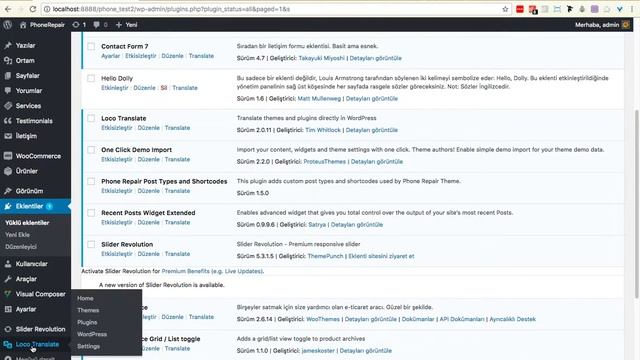Image resolution: width=640 pixels, height=360 pixels.
Task: Click the page vertical scrollbar
Action: pos(637,204)
